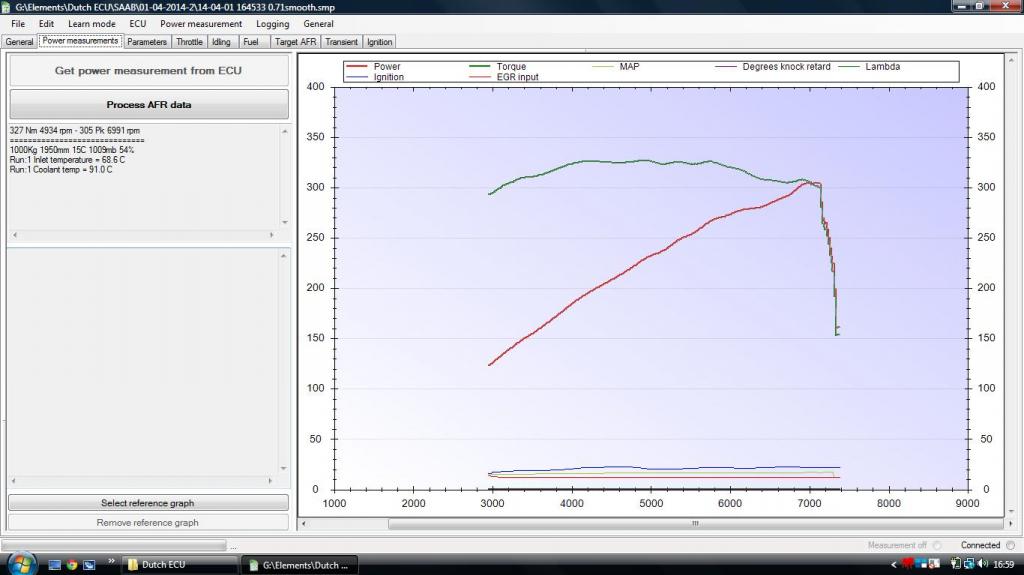Open the Logging menu
This screenshot has height=575, width=1024.
[x=272, y=24]
